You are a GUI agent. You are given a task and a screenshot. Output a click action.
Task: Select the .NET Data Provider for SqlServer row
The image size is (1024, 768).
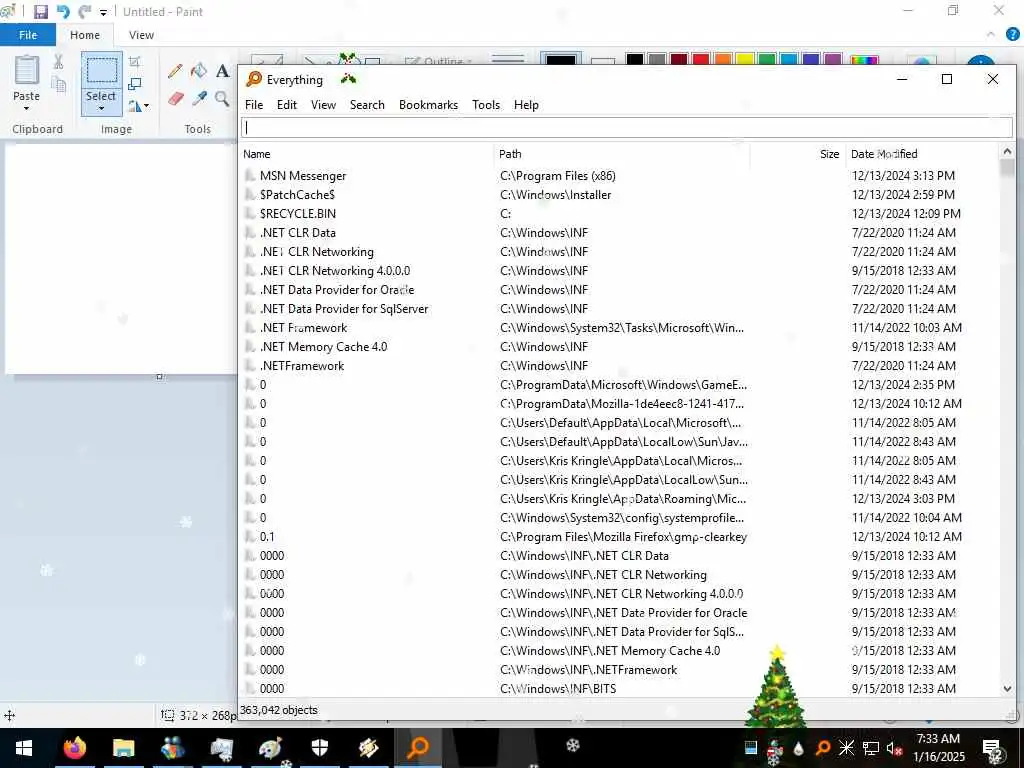[x=619, y=309]
